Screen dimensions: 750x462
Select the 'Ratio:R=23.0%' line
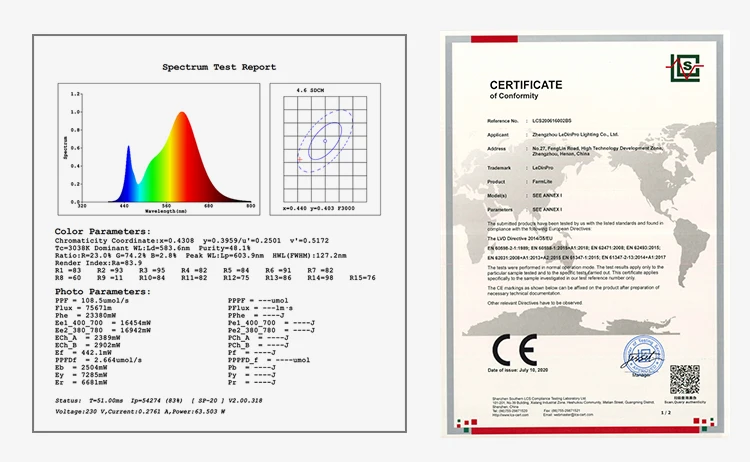point(200,255)
